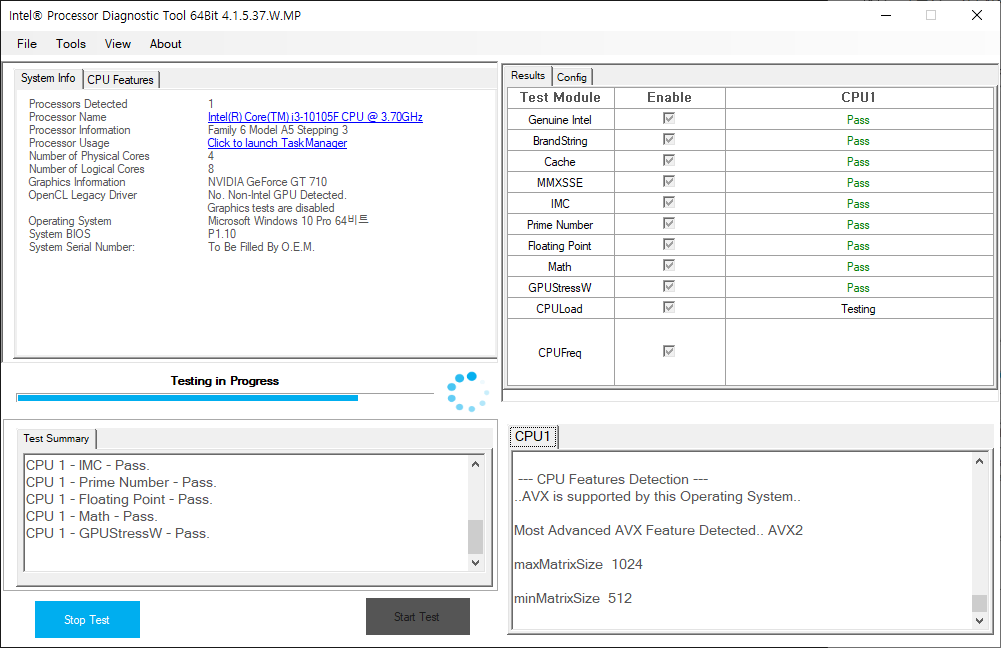Click the Test Summary scrollbar thumb
The height and width of the screenshot is (648, 1001).
(x=475, y=537)
